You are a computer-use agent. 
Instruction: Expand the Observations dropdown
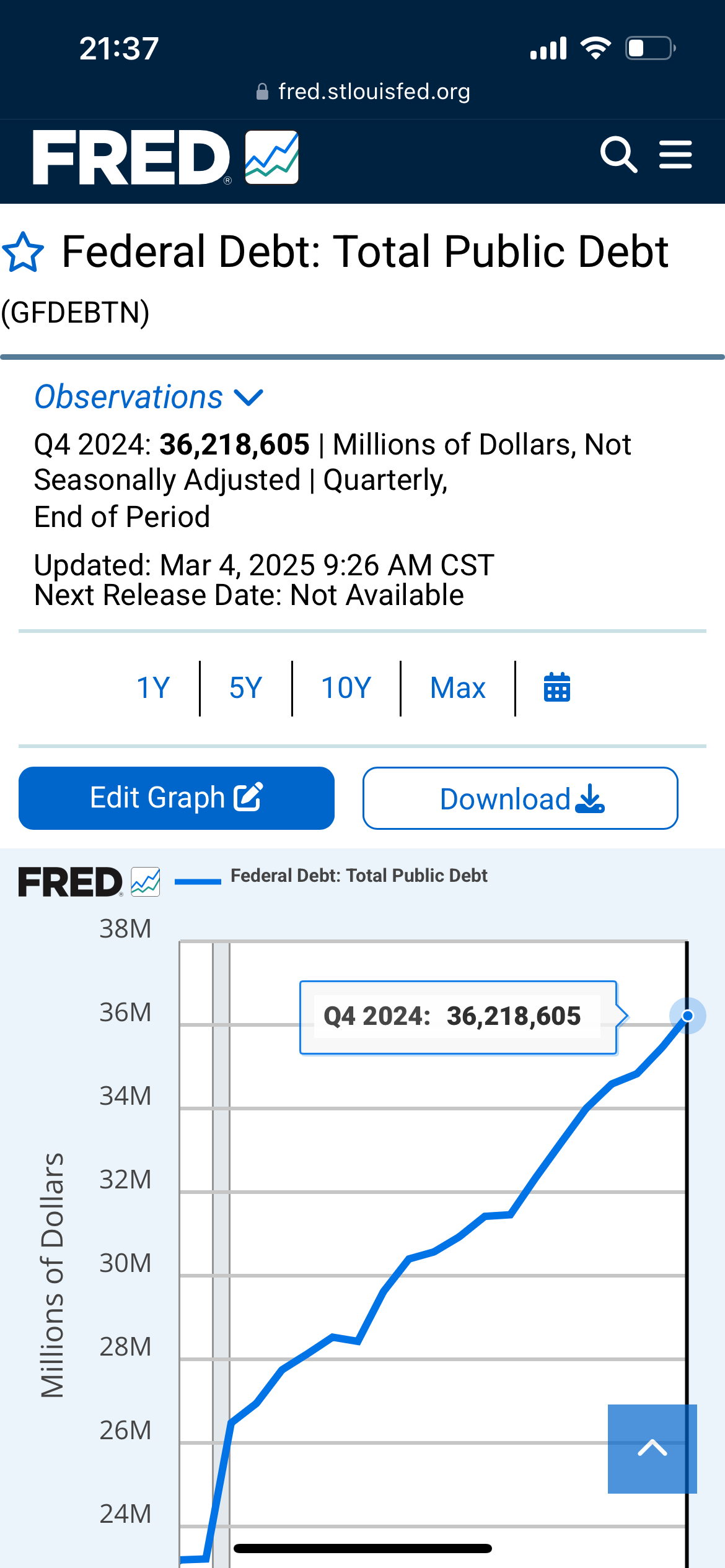pos(149,397)
